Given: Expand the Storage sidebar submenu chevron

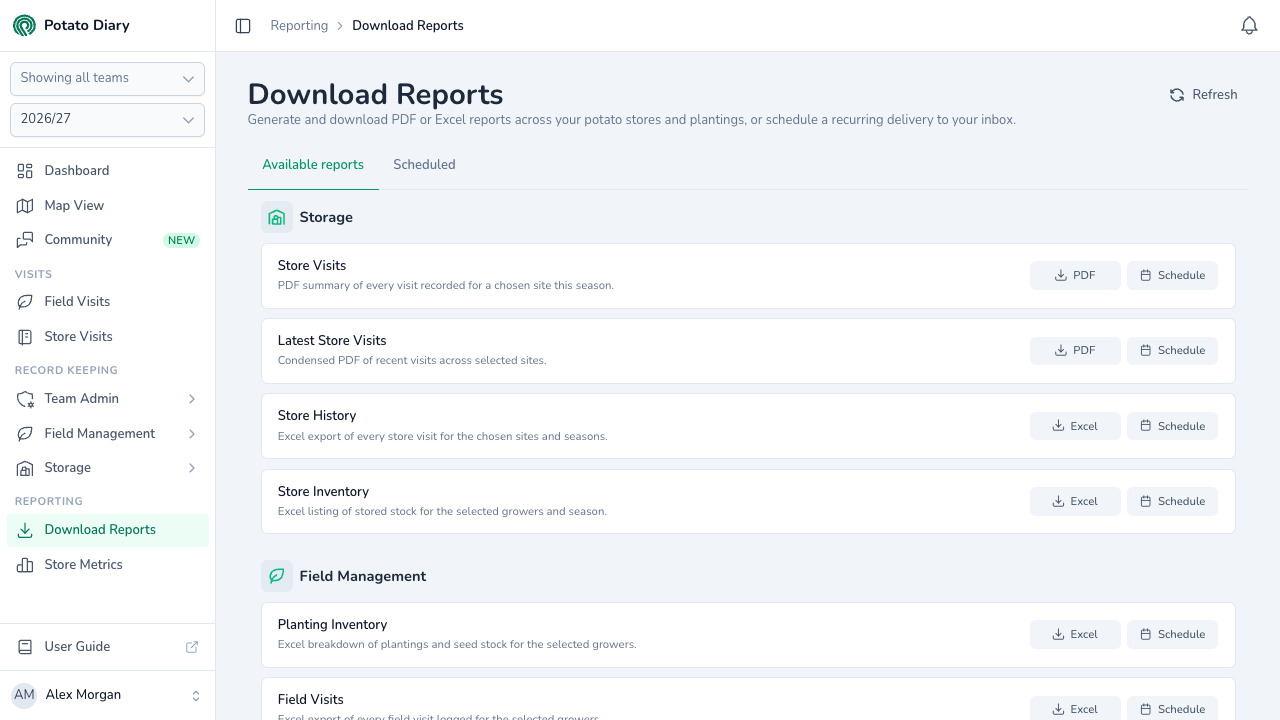Looking at the screenshot, I should (x=192, y=468).
